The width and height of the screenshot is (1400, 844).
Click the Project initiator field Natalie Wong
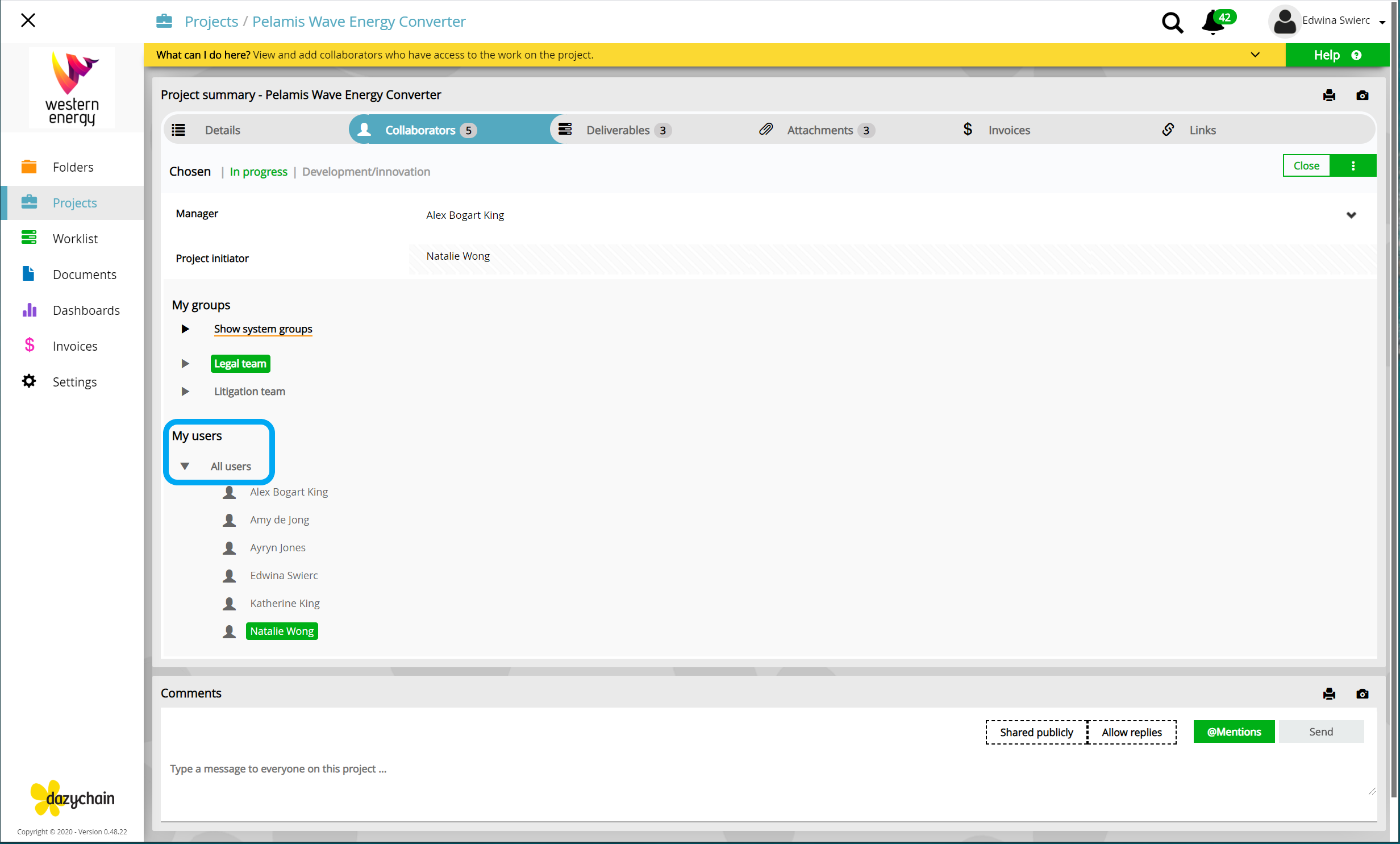(x=892, y=259)
